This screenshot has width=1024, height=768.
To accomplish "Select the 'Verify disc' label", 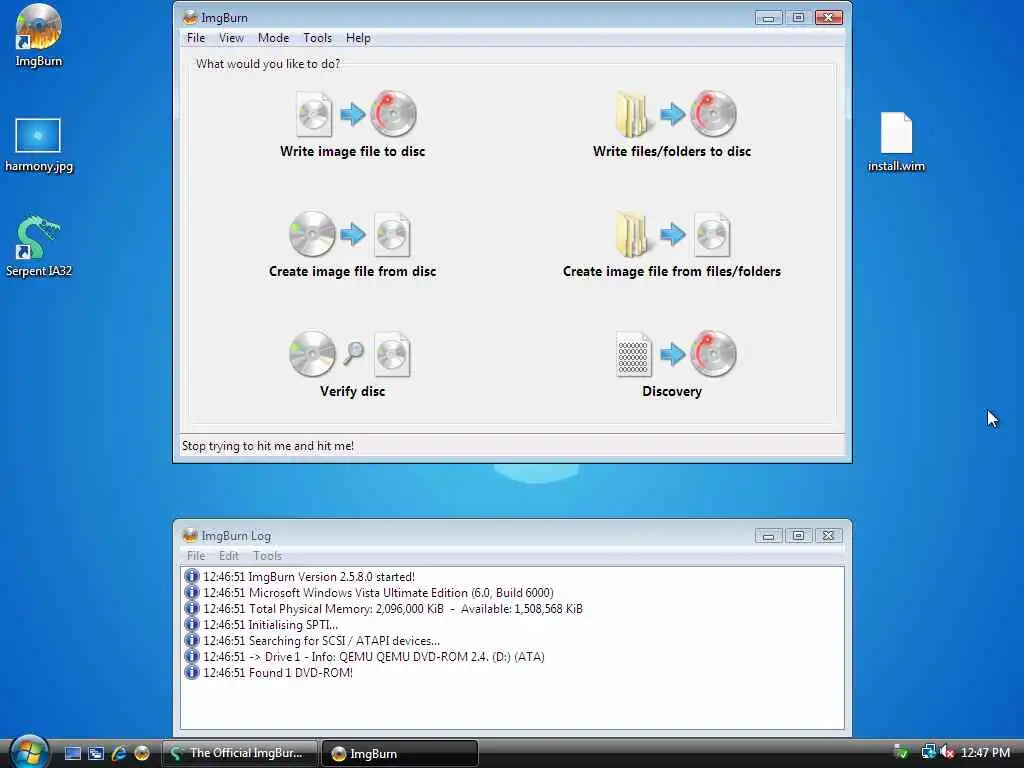I will pos(353,392).
